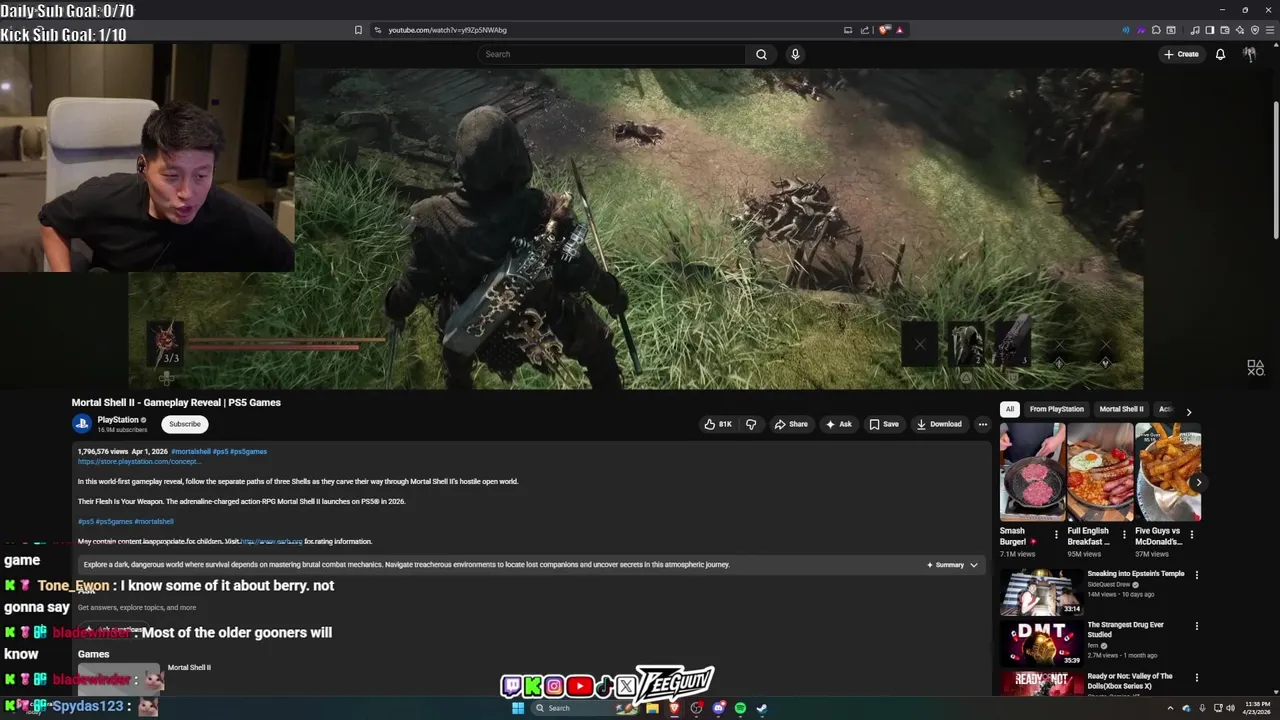This screenshot has height=720, width=1280.
Task: Open PlayStation channel avatar
Action: coord(82,424)
